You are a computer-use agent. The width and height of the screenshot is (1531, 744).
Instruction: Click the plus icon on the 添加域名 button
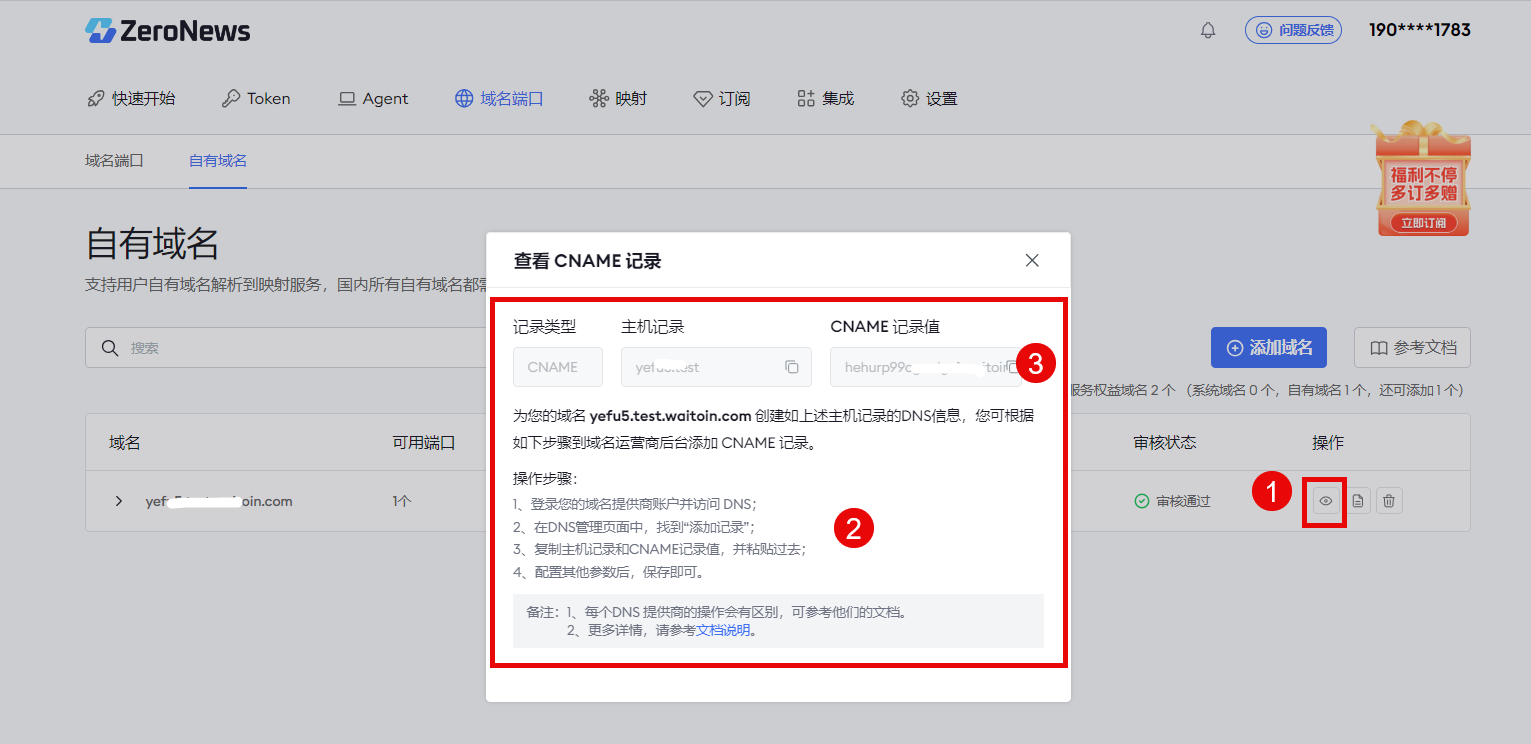pos(1235,348)
